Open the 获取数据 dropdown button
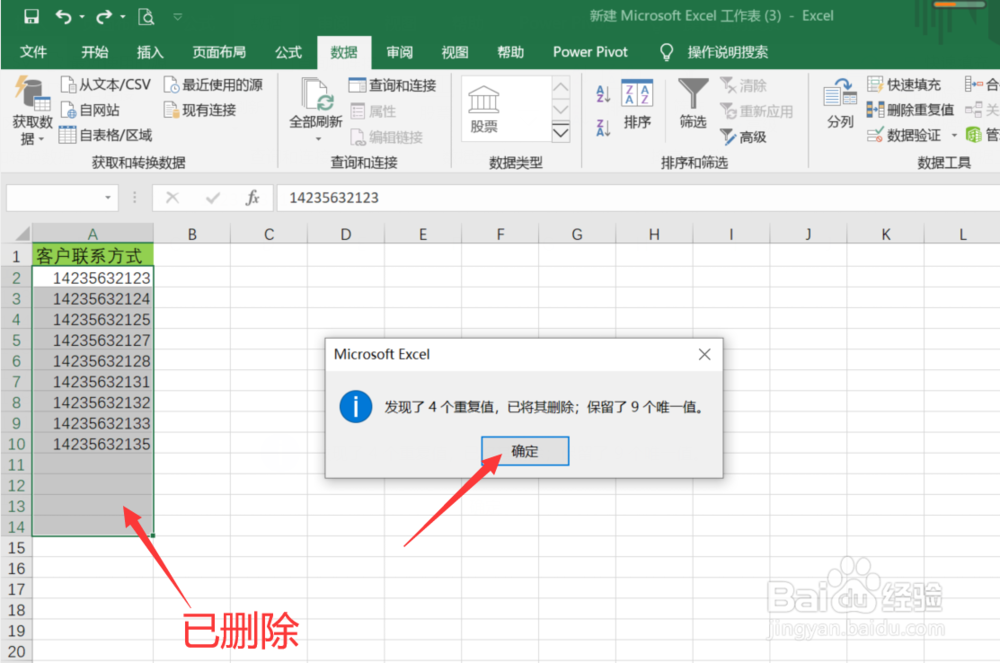The width and height of the screenshot is (1000, 663). click(x=32, y=110)
